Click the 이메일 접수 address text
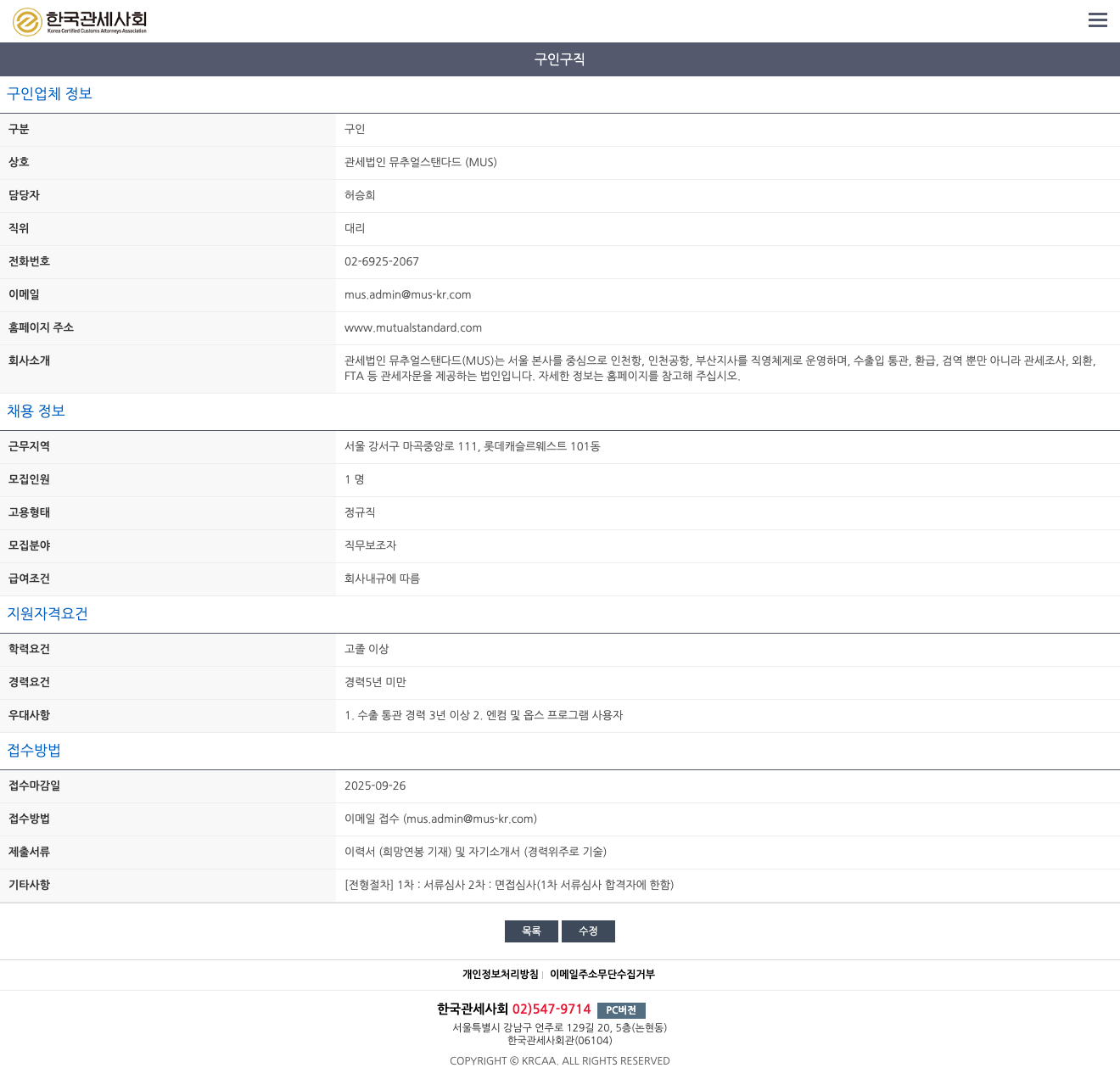1120x1079 pixels. tap(440, 819)
